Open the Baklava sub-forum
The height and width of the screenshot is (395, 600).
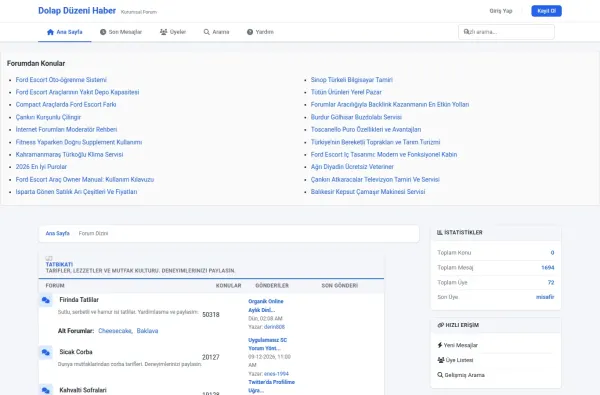[x=147, y=331]
